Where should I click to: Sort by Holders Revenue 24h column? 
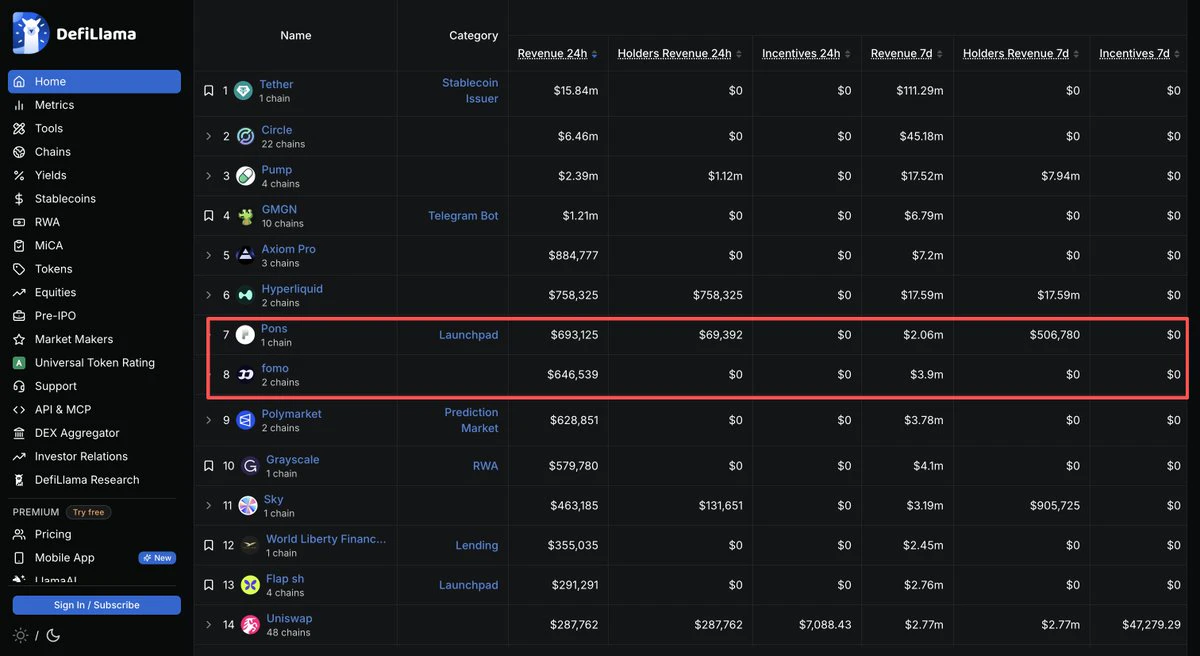pyautogui.click(x=680, y=53)
